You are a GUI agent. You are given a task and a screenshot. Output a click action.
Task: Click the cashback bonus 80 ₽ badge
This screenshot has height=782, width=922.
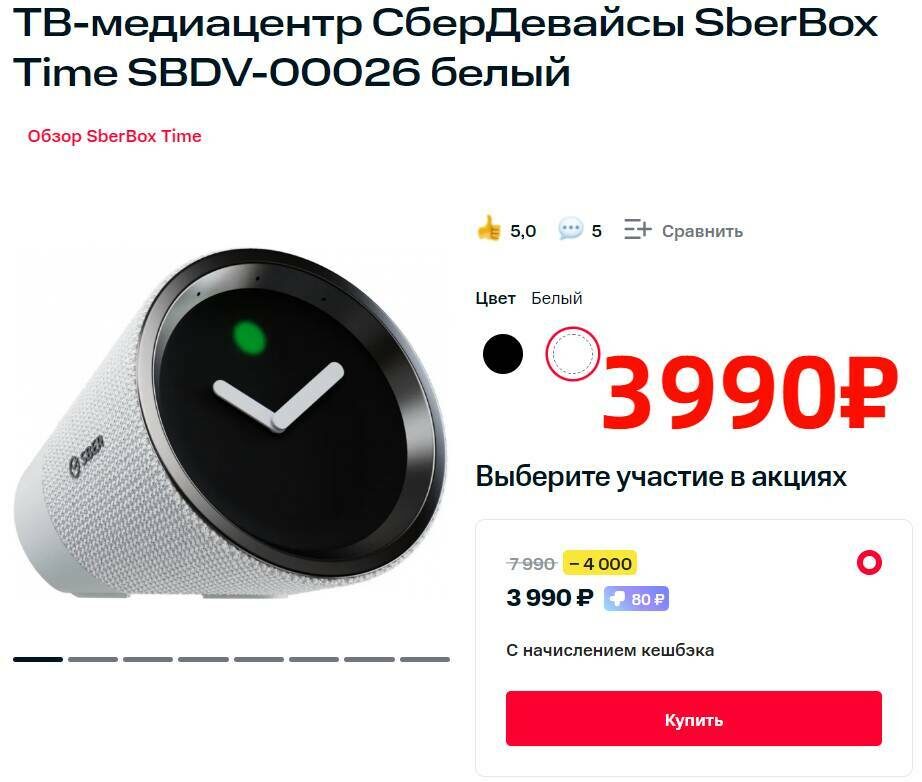tap(636, 599)
